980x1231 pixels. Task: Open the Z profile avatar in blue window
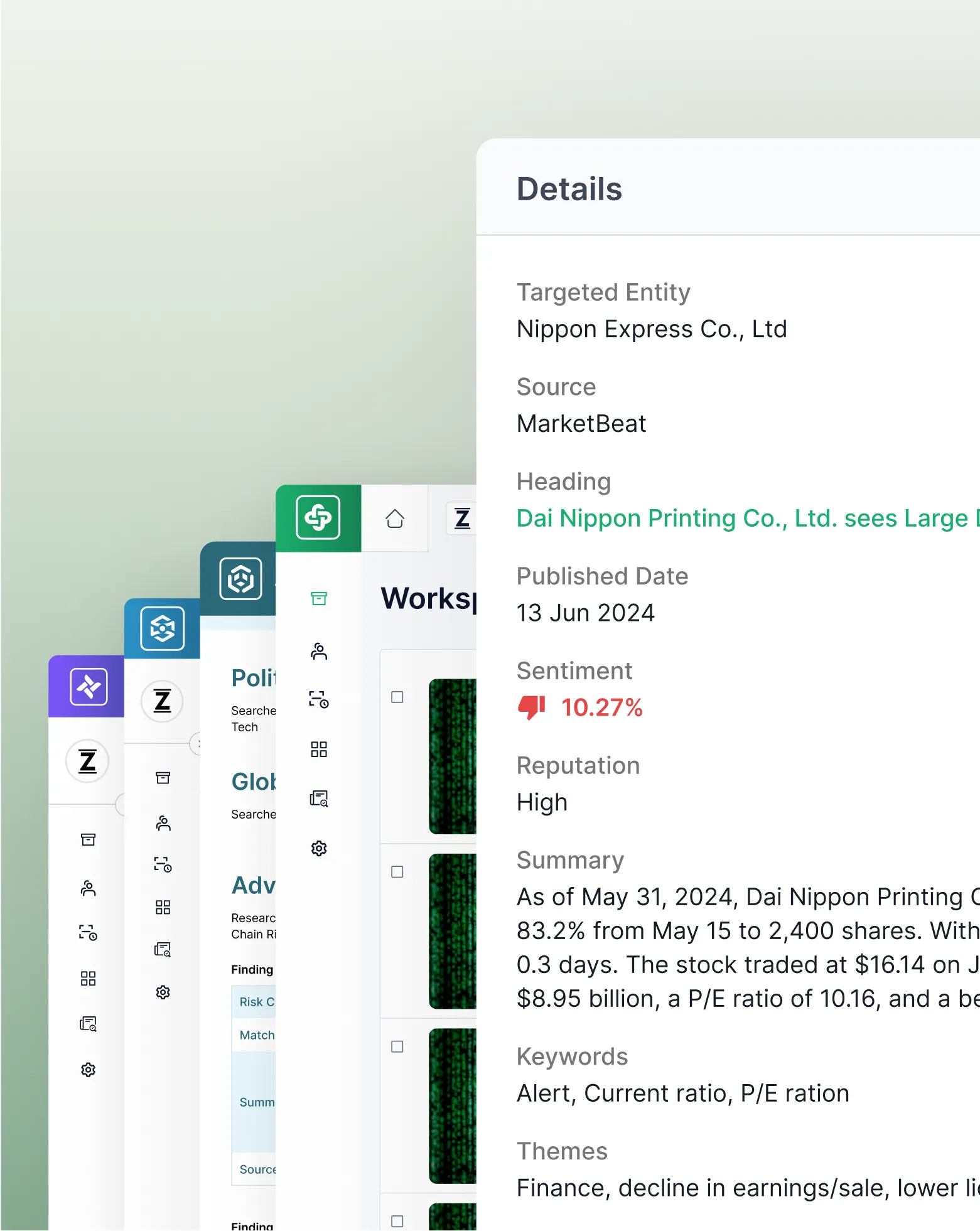(163, 701)
